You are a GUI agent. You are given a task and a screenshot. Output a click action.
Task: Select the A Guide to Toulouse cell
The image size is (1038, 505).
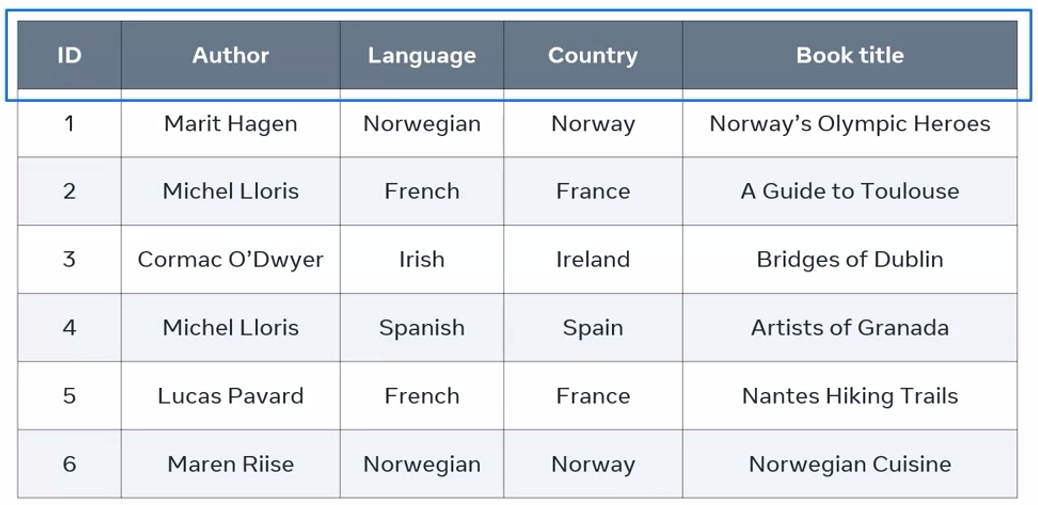click(x=850, y=191)
